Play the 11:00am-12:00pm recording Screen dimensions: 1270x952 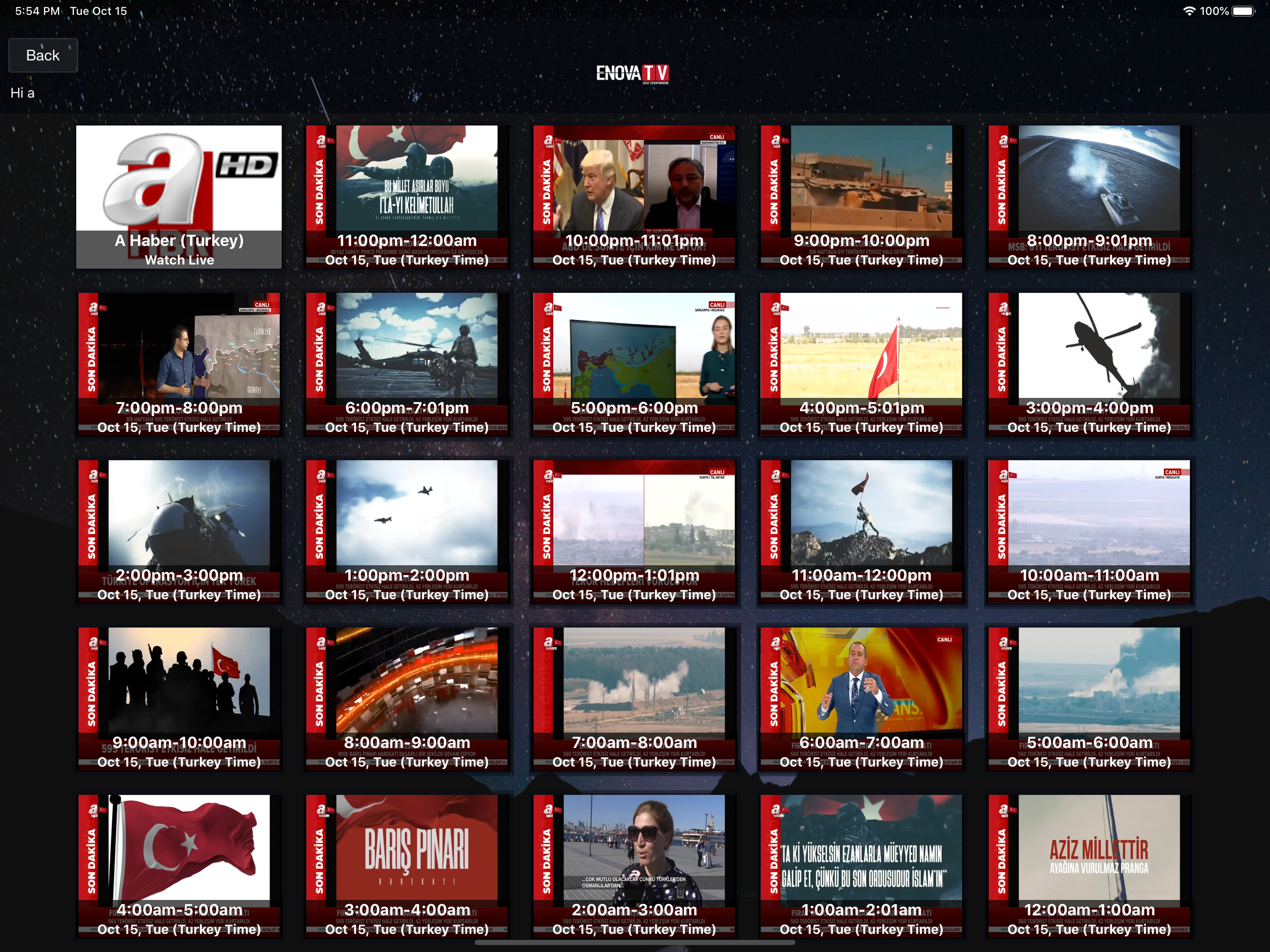point(861,532)
